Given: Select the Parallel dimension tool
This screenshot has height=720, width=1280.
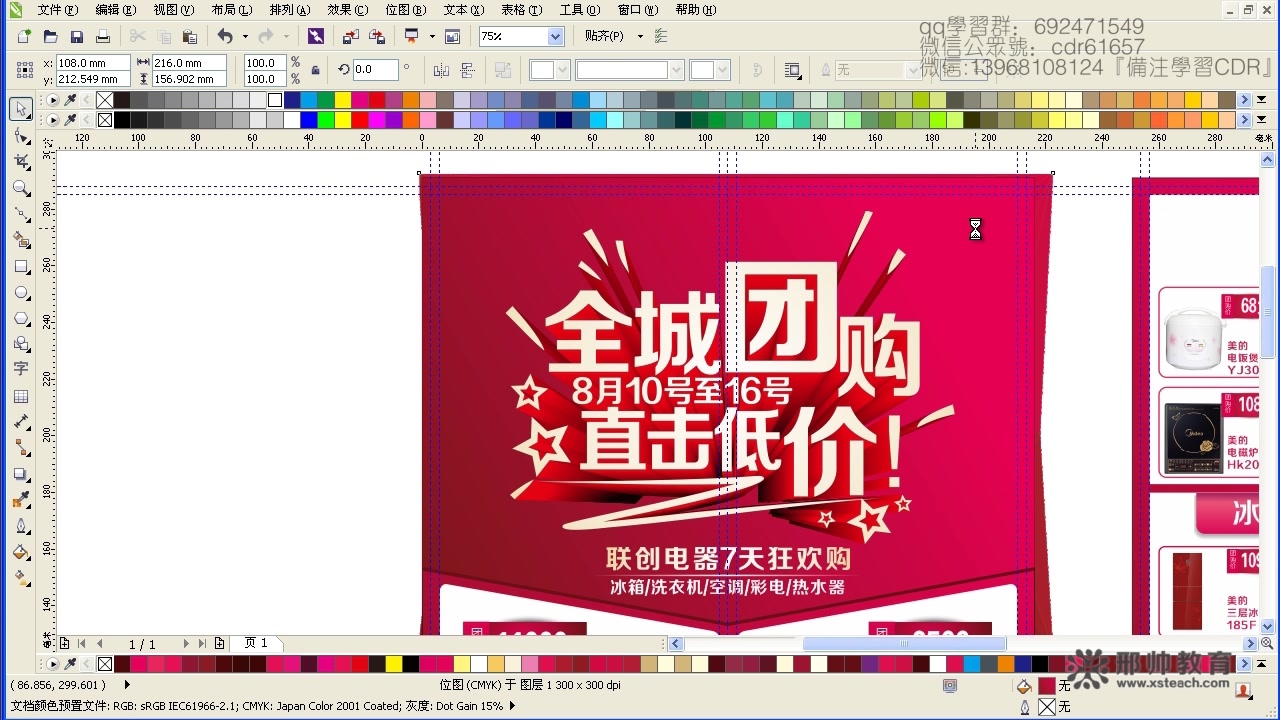Looking at the screenshot, I should pyautogui.click(x=20, y=422).
